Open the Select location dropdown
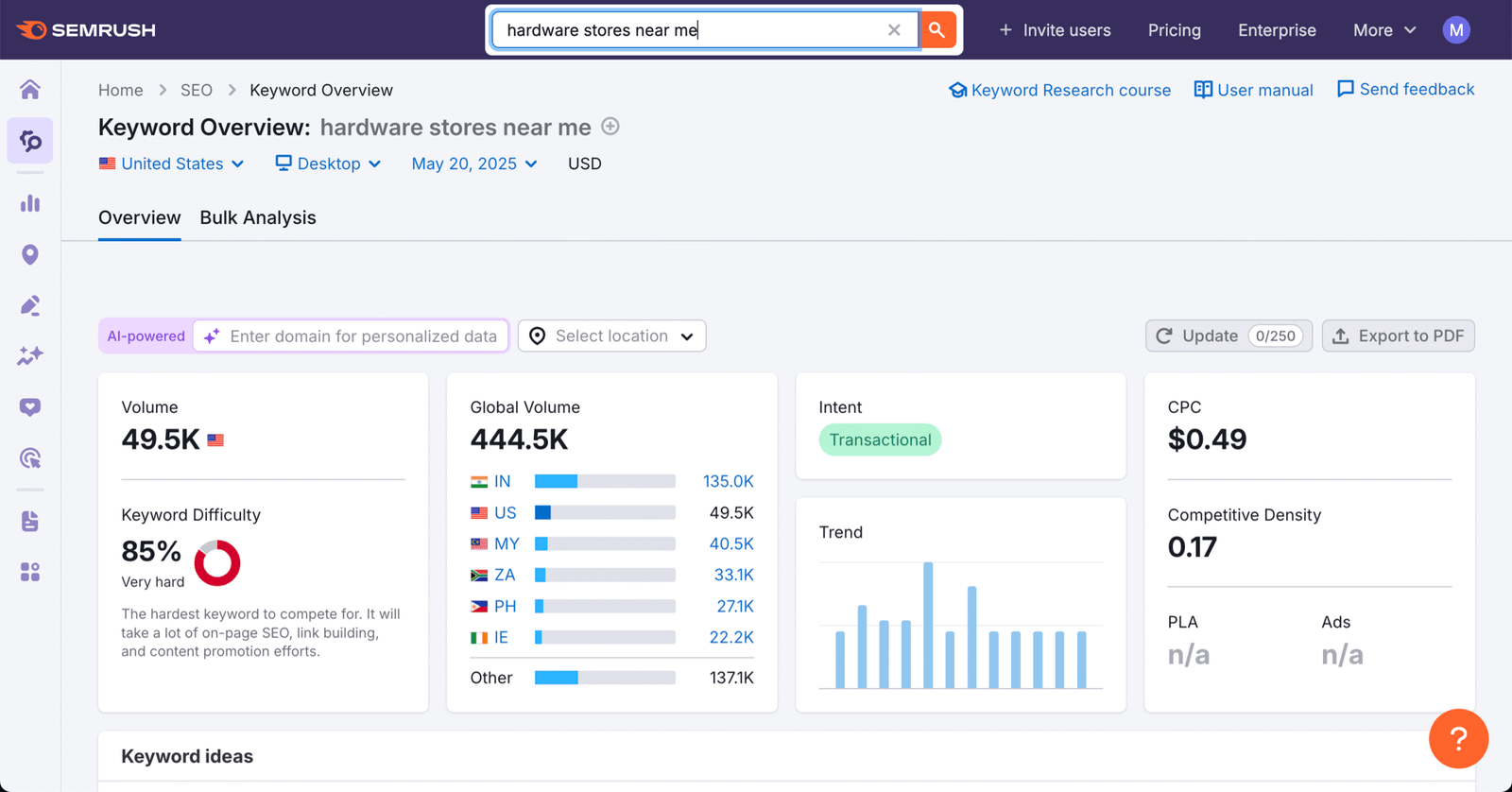The width and height of the screenshot is (1512, 792). (611, 336)
